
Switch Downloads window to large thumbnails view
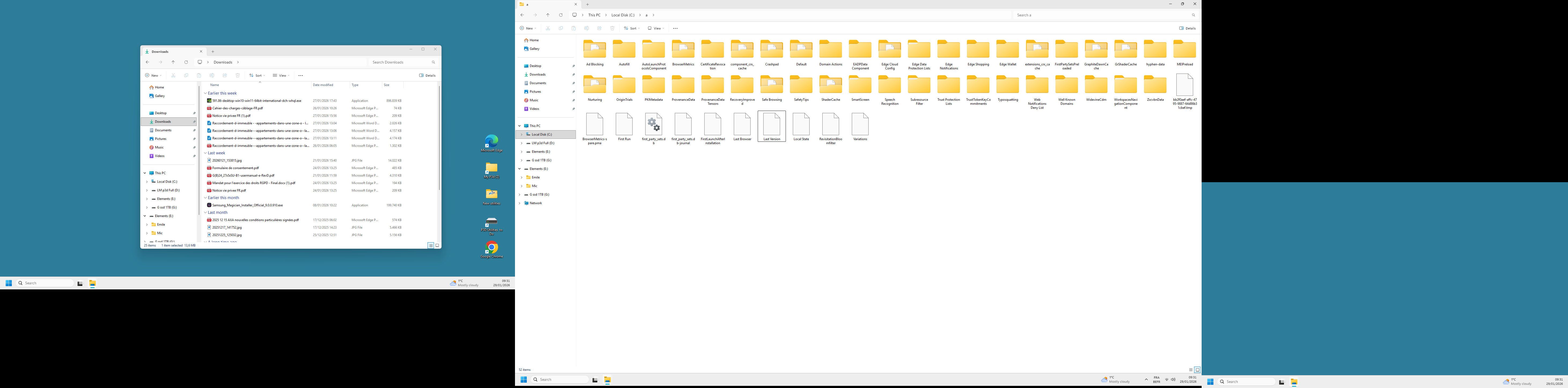click(x=437, y=245)
